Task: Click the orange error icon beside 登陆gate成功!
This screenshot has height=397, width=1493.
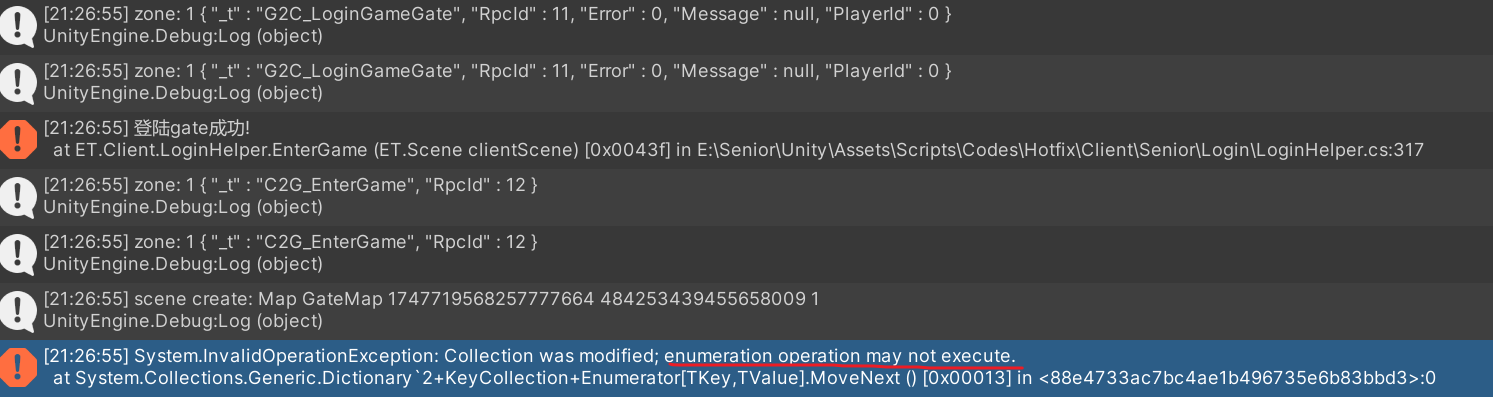Action: [18, 139]
